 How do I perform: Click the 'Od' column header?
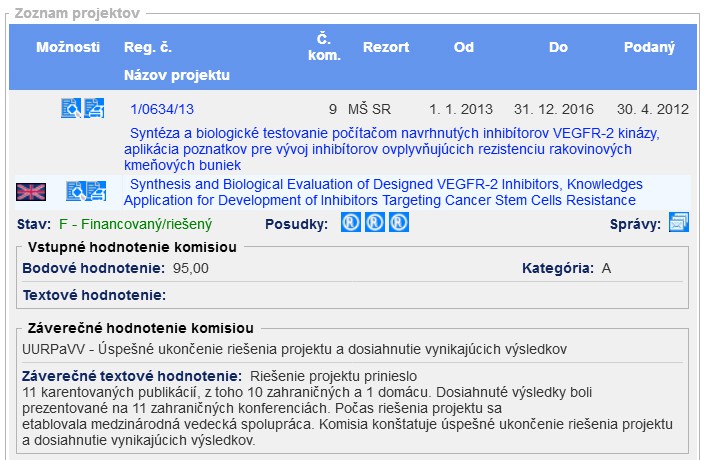pos(464,47)
